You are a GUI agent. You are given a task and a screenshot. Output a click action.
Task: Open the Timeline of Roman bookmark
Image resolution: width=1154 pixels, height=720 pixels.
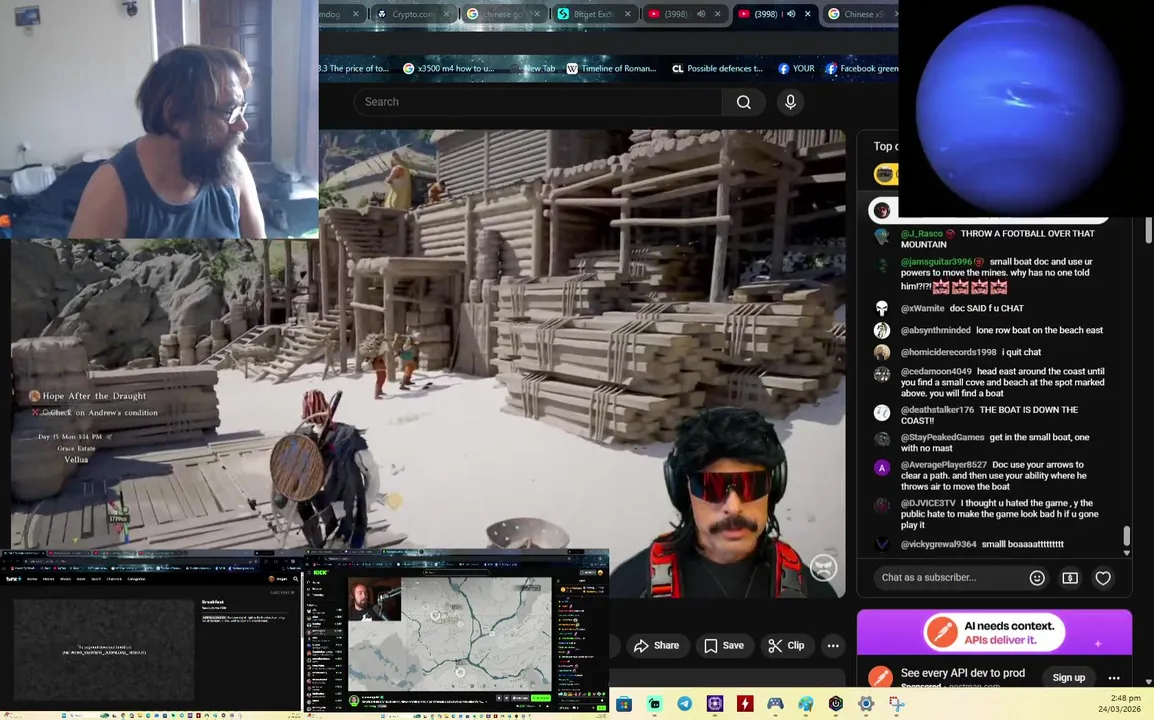(612, 68)
